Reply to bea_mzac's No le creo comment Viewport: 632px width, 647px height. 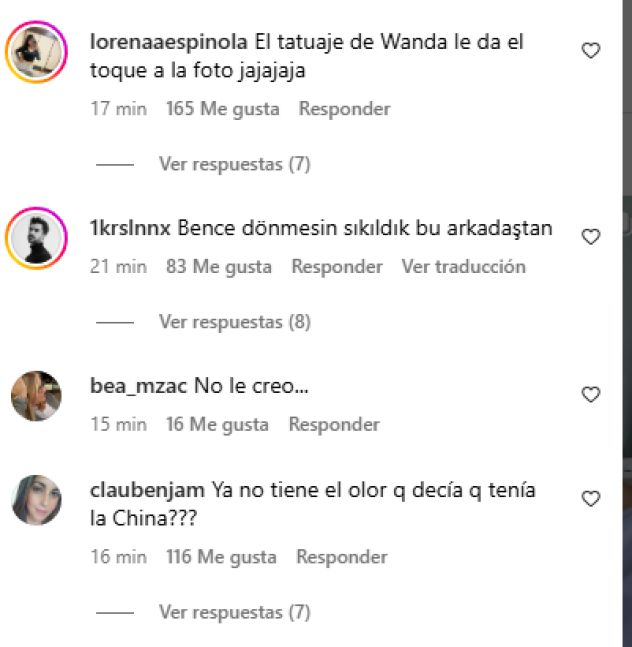334,424
